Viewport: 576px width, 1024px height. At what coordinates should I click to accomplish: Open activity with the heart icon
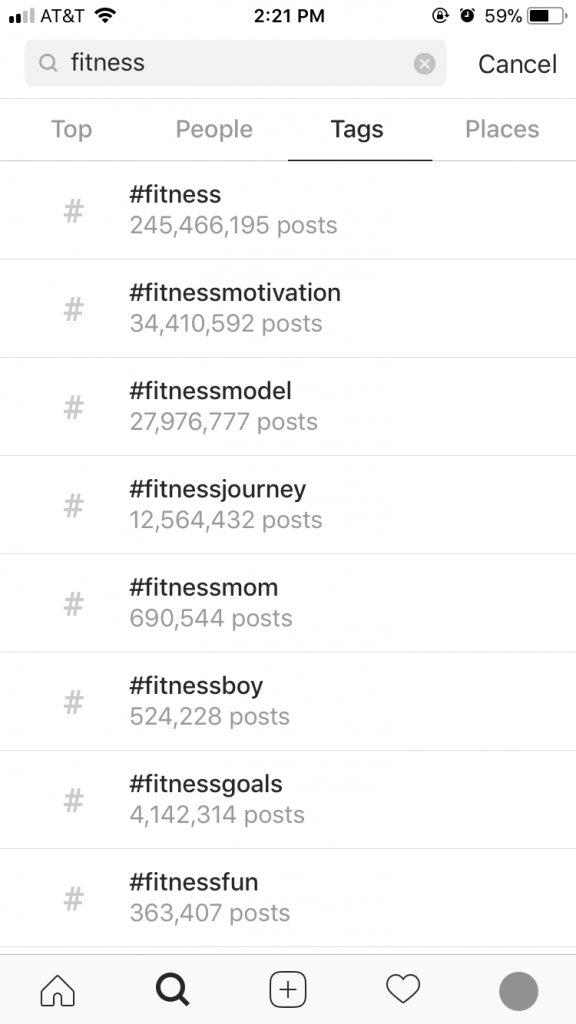(x=402, y=989)
